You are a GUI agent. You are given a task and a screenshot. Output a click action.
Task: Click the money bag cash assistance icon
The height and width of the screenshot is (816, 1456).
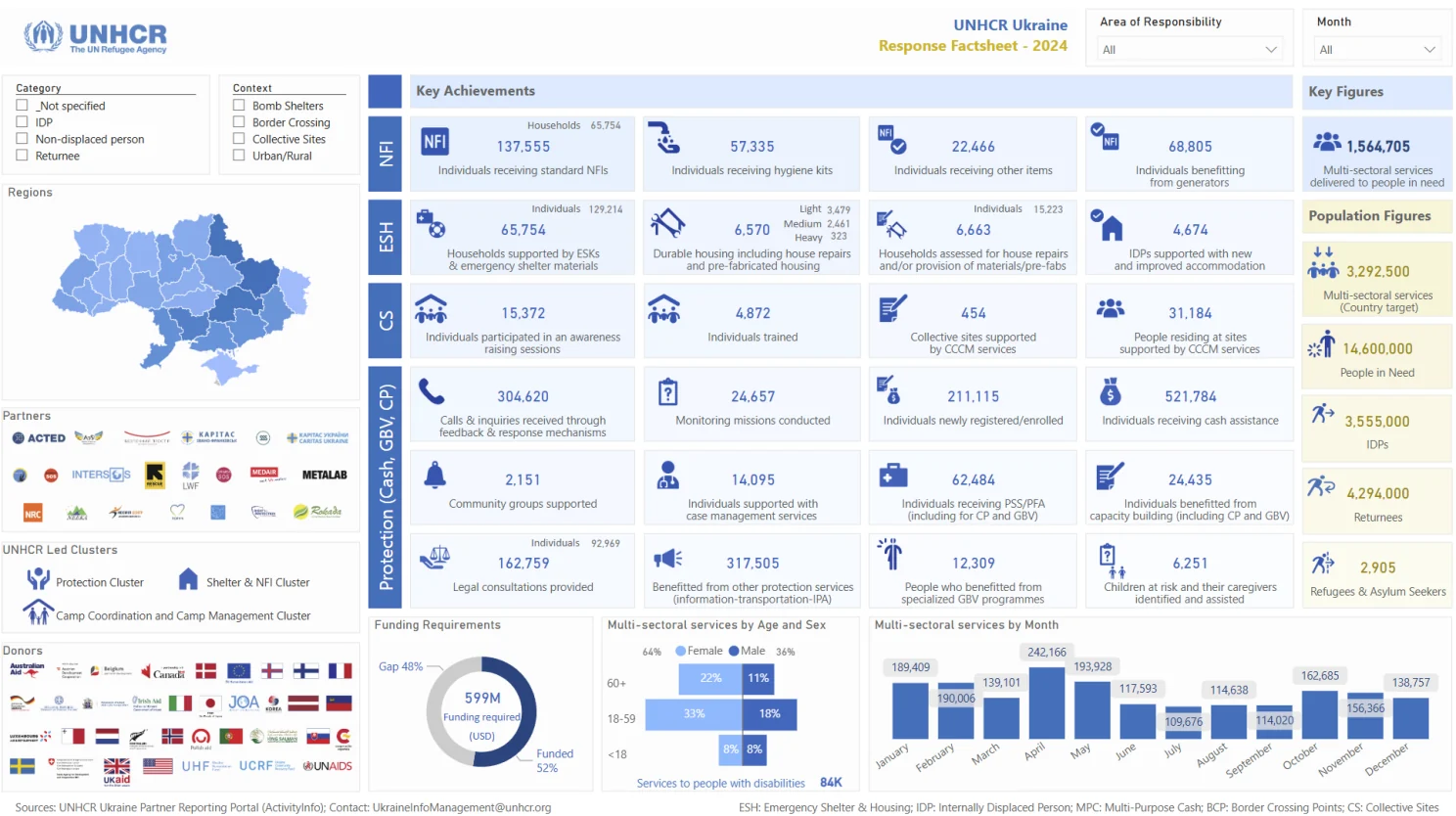(1110, 391)
